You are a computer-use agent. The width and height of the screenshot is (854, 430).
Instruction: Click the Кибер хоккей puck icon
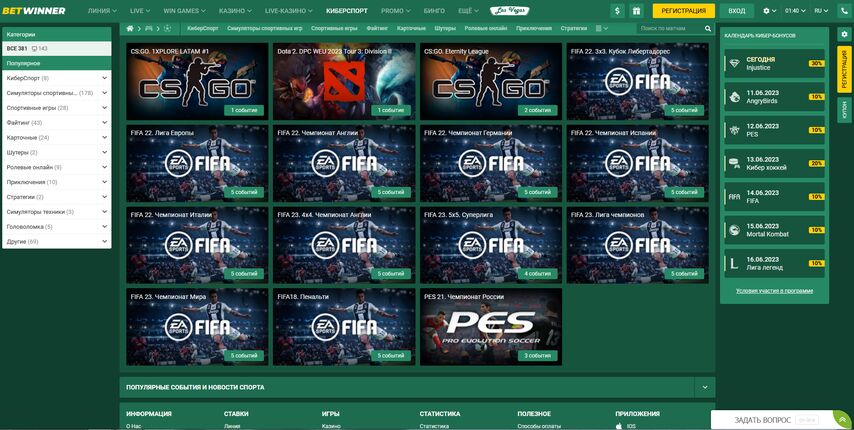[734, 163]
